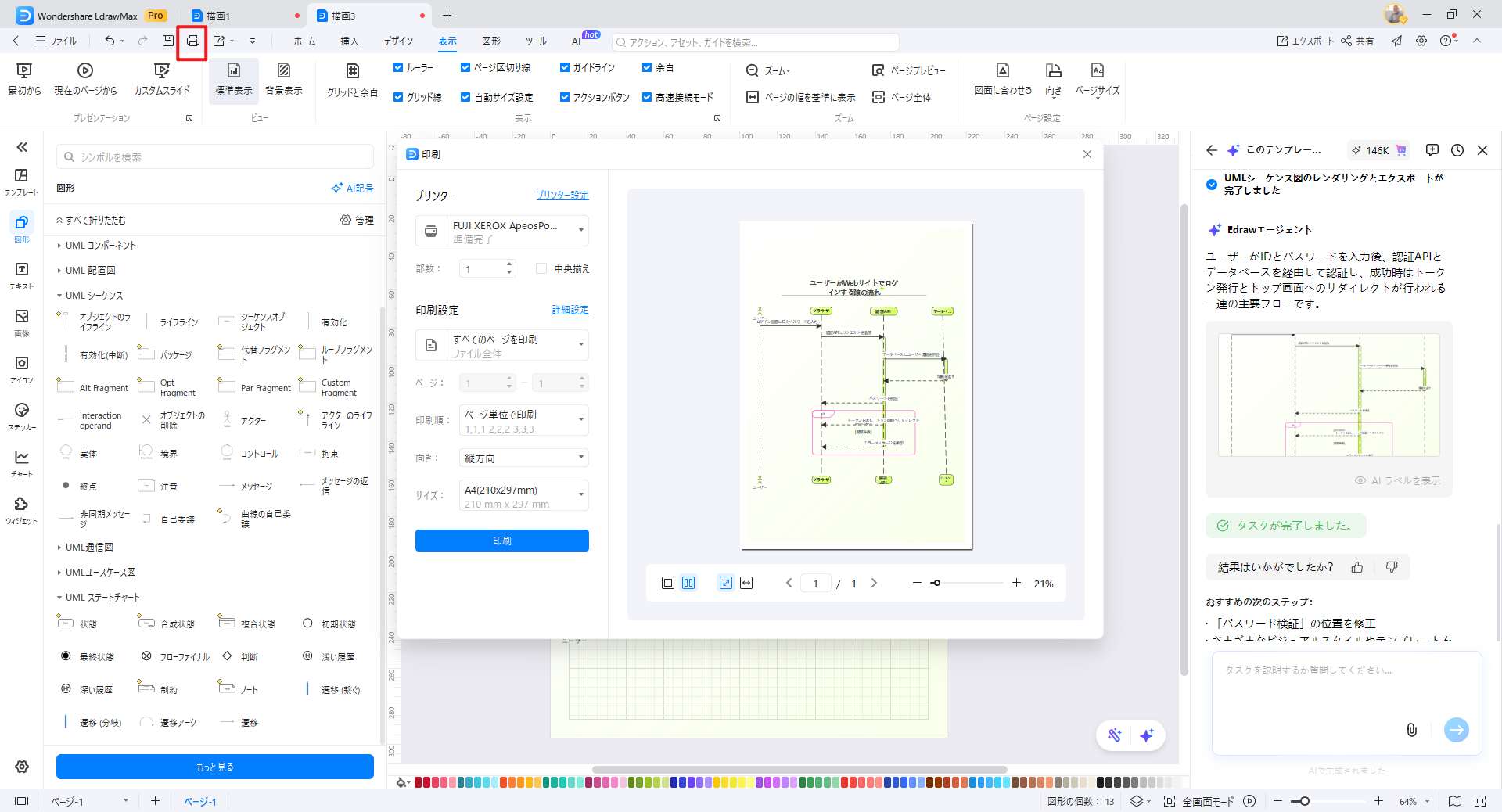Open the Insert ribbon tab
Image resolution: width=1502 pixels, height=812 pixels.
tap(349, 41)
